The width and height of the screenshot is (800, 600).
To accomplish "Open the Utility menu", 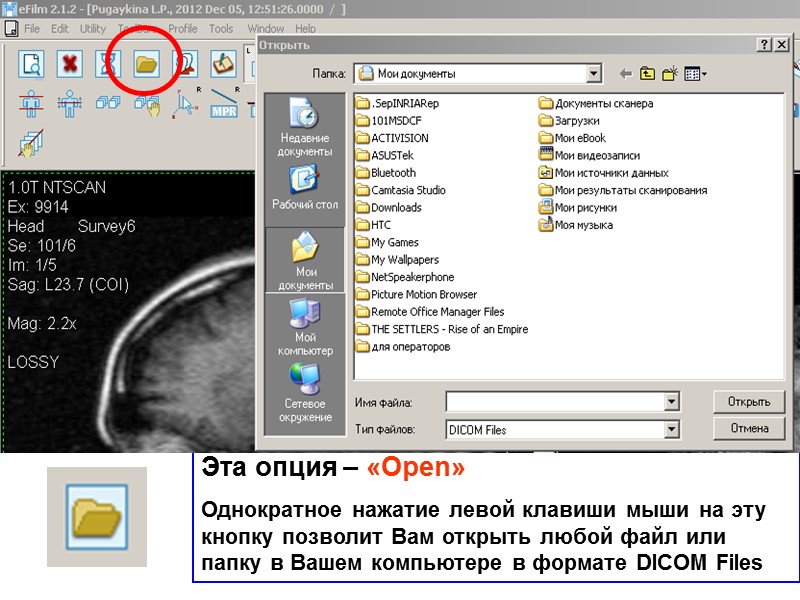I will 93,29.
